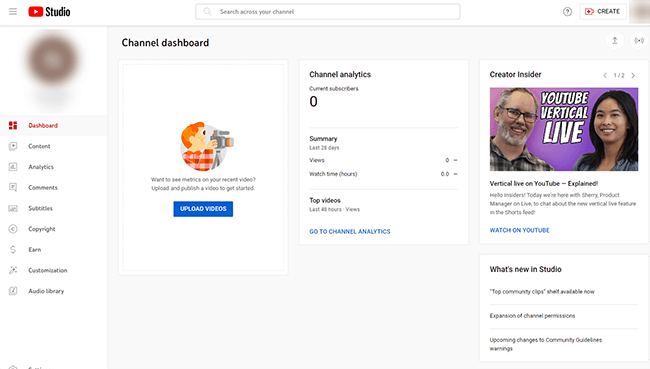Open the account avatar menu
Image resolution: width=650 pixels, height=369 pixels.
tap(640, 12)
